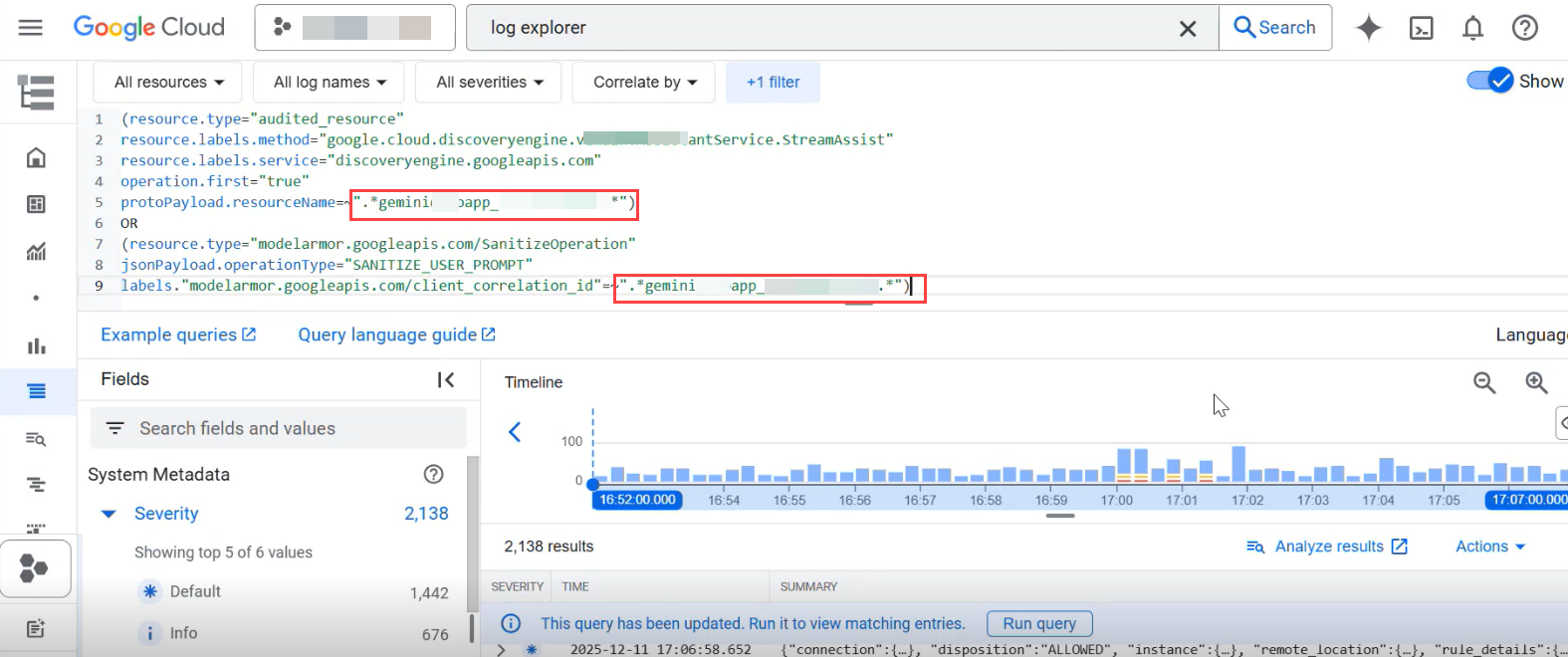The width and height of the screenshot is (1568, 657).
Task: Open the Correlate by dropdown
Action: tap(644, 83)
